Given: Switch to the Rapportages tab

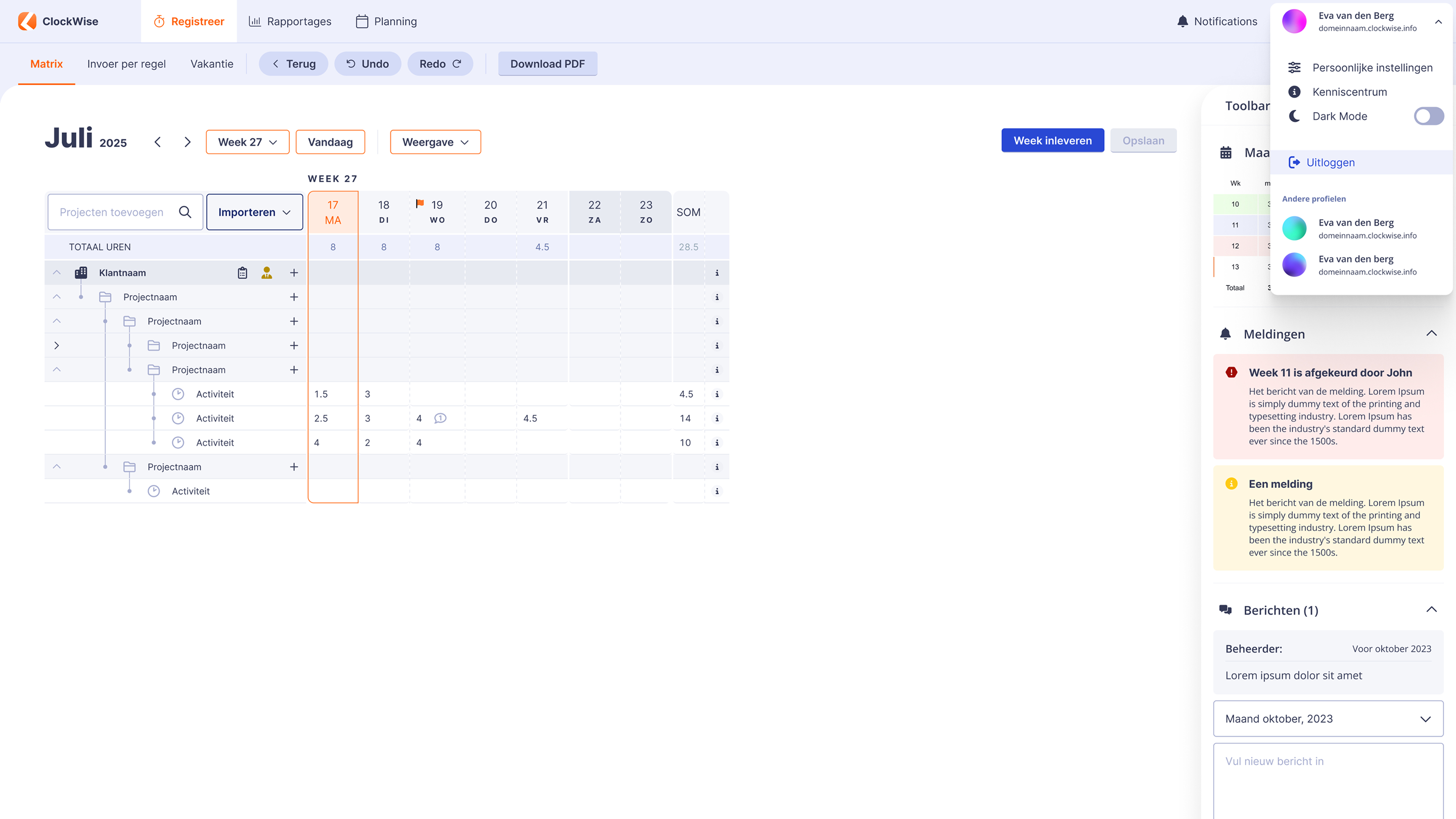Looking at the screenshot, I should (x=290, y=21).
